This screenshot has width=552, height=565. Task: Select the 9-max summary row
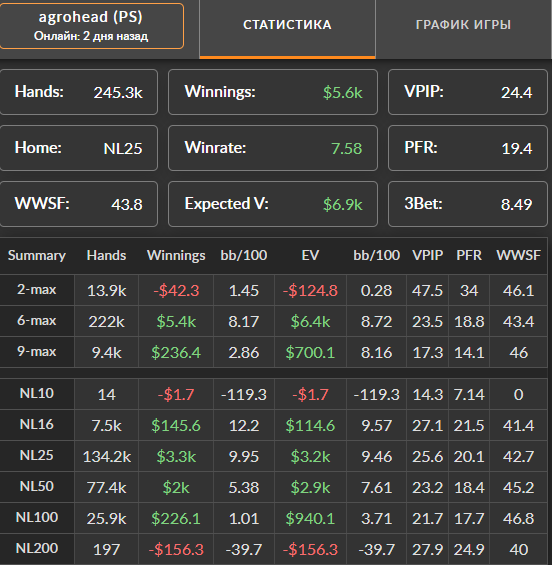pyautogui.click(x=274, y=352)
